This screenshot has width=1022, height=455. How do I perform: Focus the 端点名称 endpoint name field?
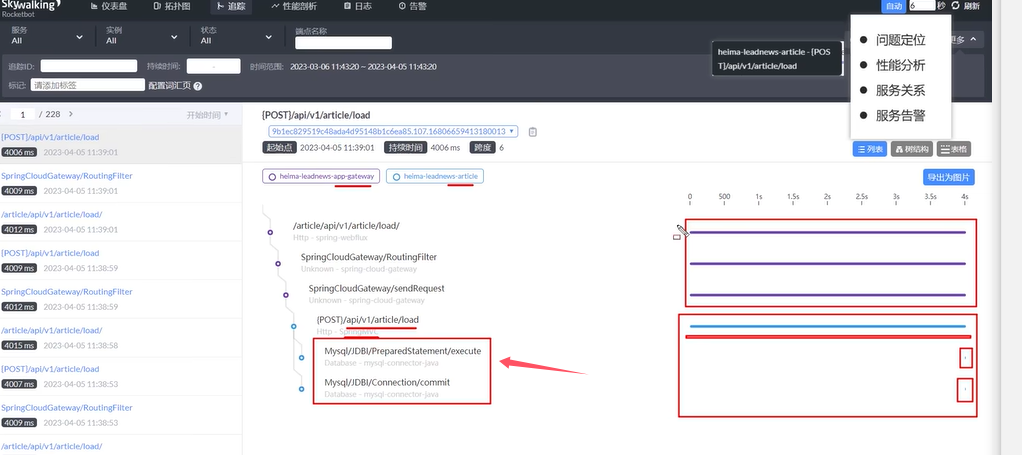click(x=343, y=43)
